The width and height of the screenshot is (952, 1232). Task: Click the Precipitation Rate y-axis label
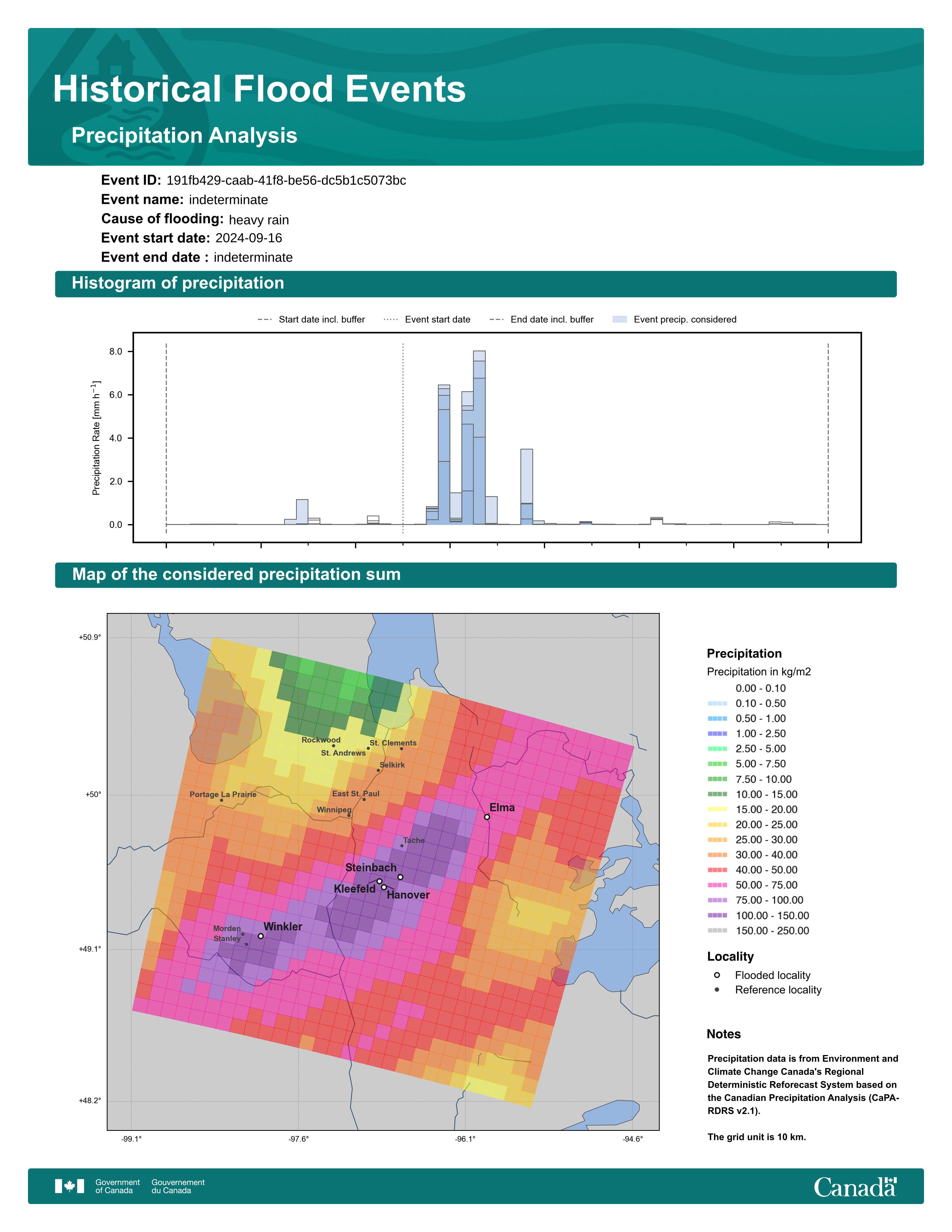click(96, 438)
